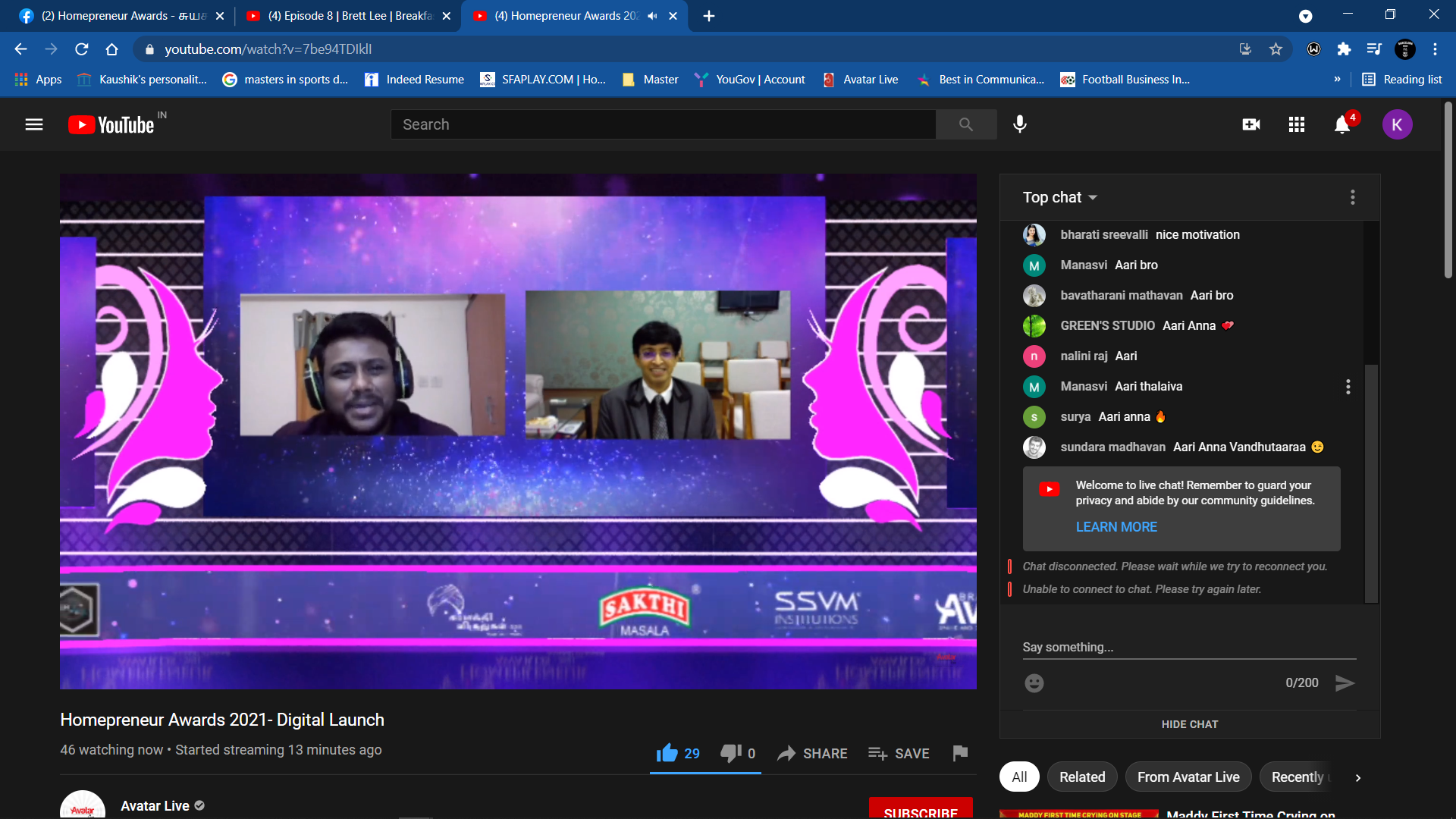Report the video using flag icon
Screen dimensions: 1456x819
960,753
